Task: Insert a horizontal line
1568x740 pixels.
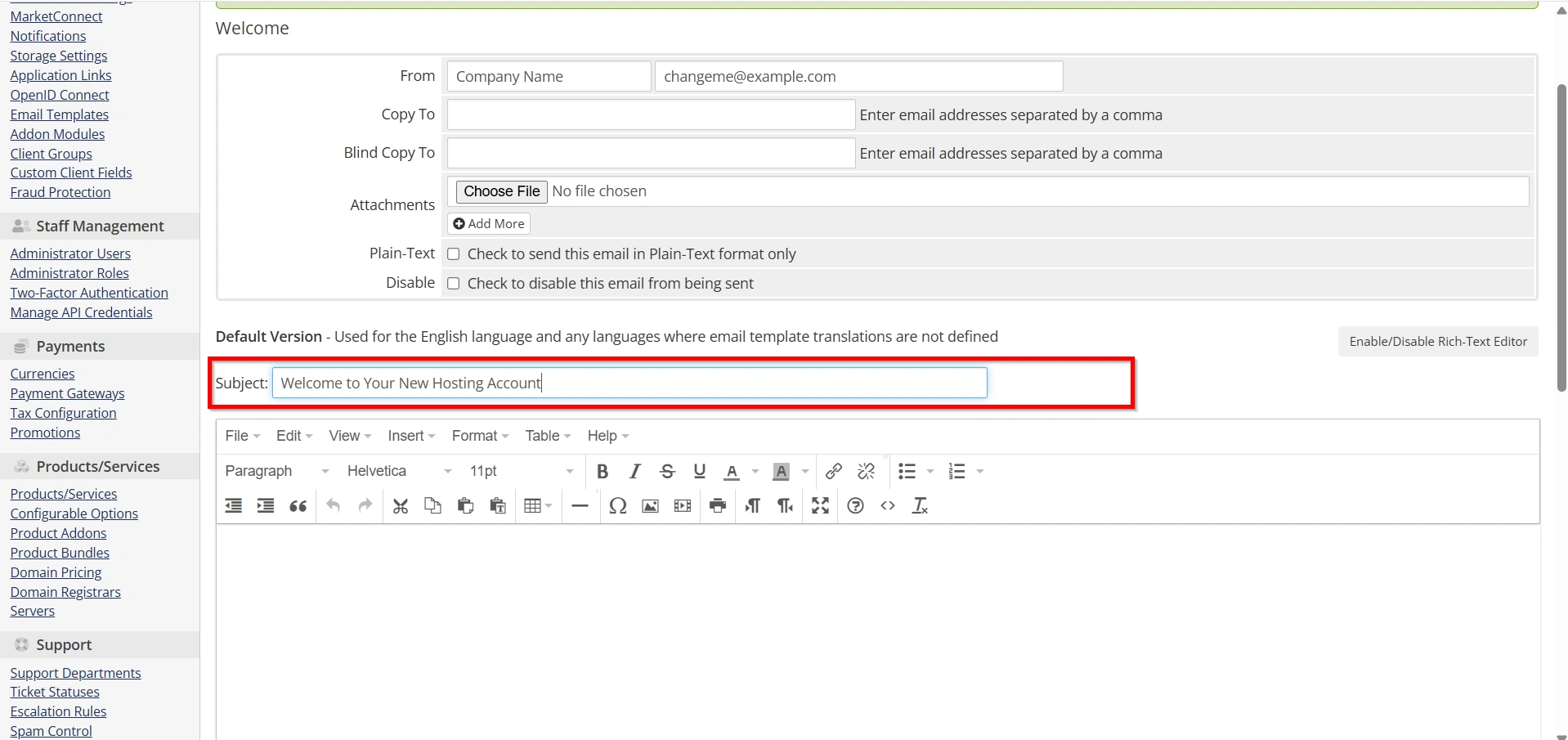Action: click(x=580, y=506)
